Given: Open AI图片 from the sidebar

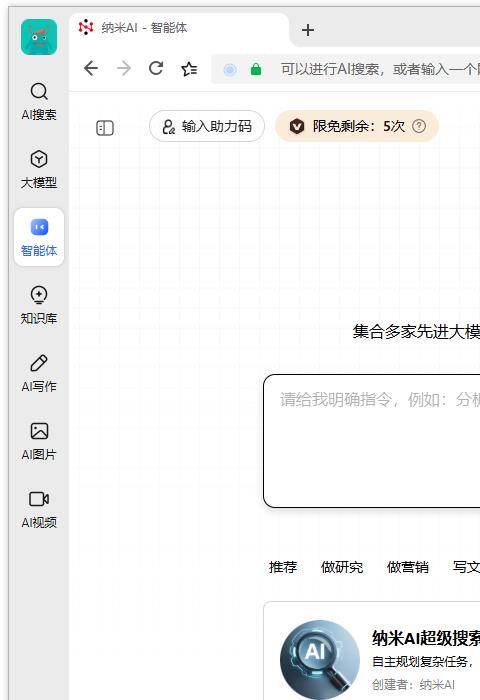Looking at the screenshot, I should click(x=39, y=441).
